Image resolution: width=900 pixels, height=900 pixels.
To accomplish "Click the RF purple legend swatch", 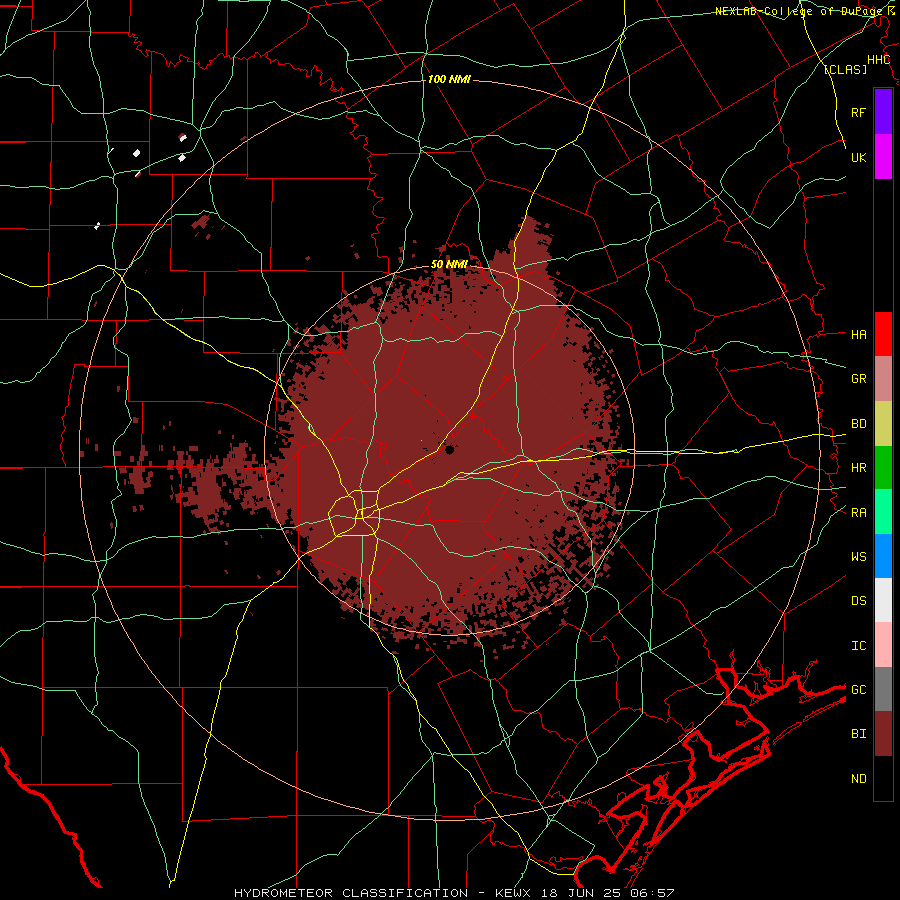I will pyautogui.click(x=883, y=112).
